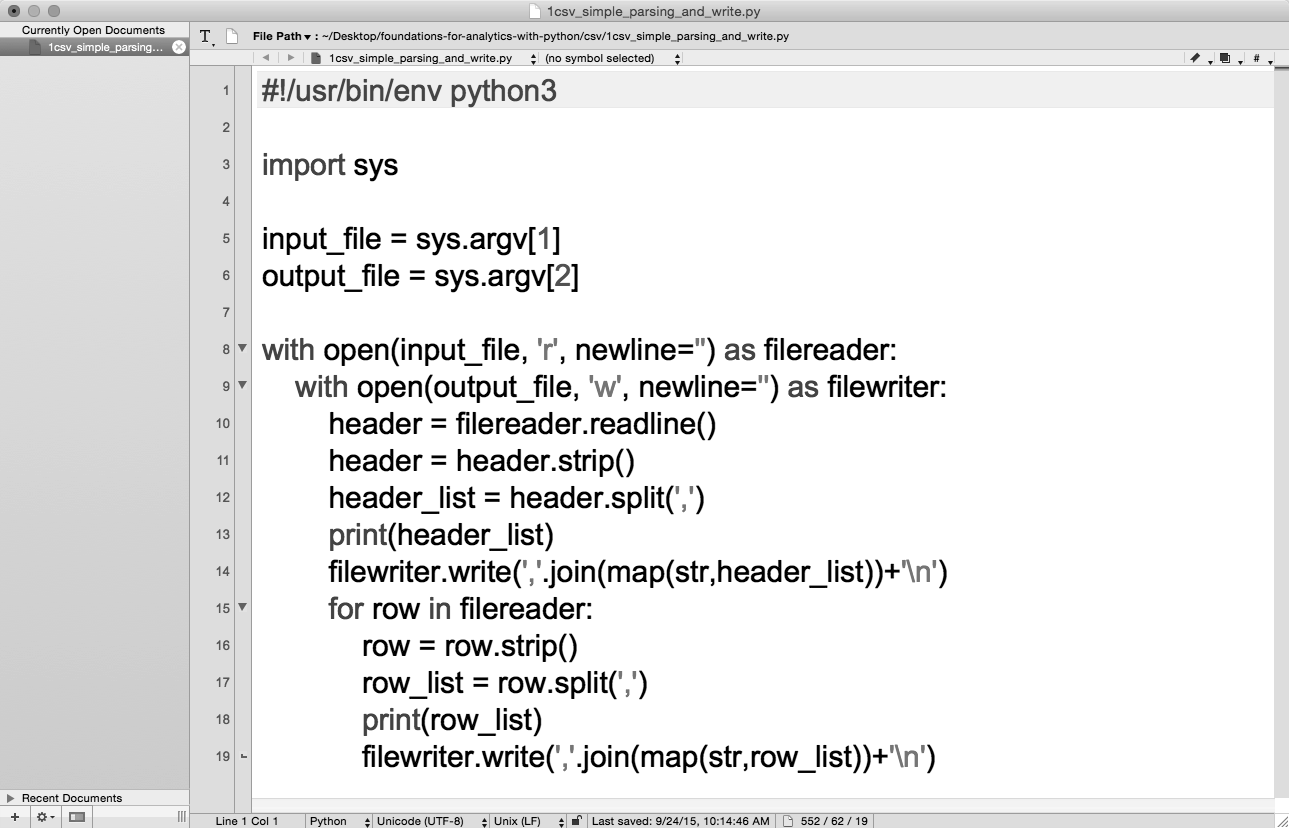Collapse the for-loop fold triangle at line 15
Viewport: 1289px width, 828px height.
pyautogui.click(x=242, y=607)
